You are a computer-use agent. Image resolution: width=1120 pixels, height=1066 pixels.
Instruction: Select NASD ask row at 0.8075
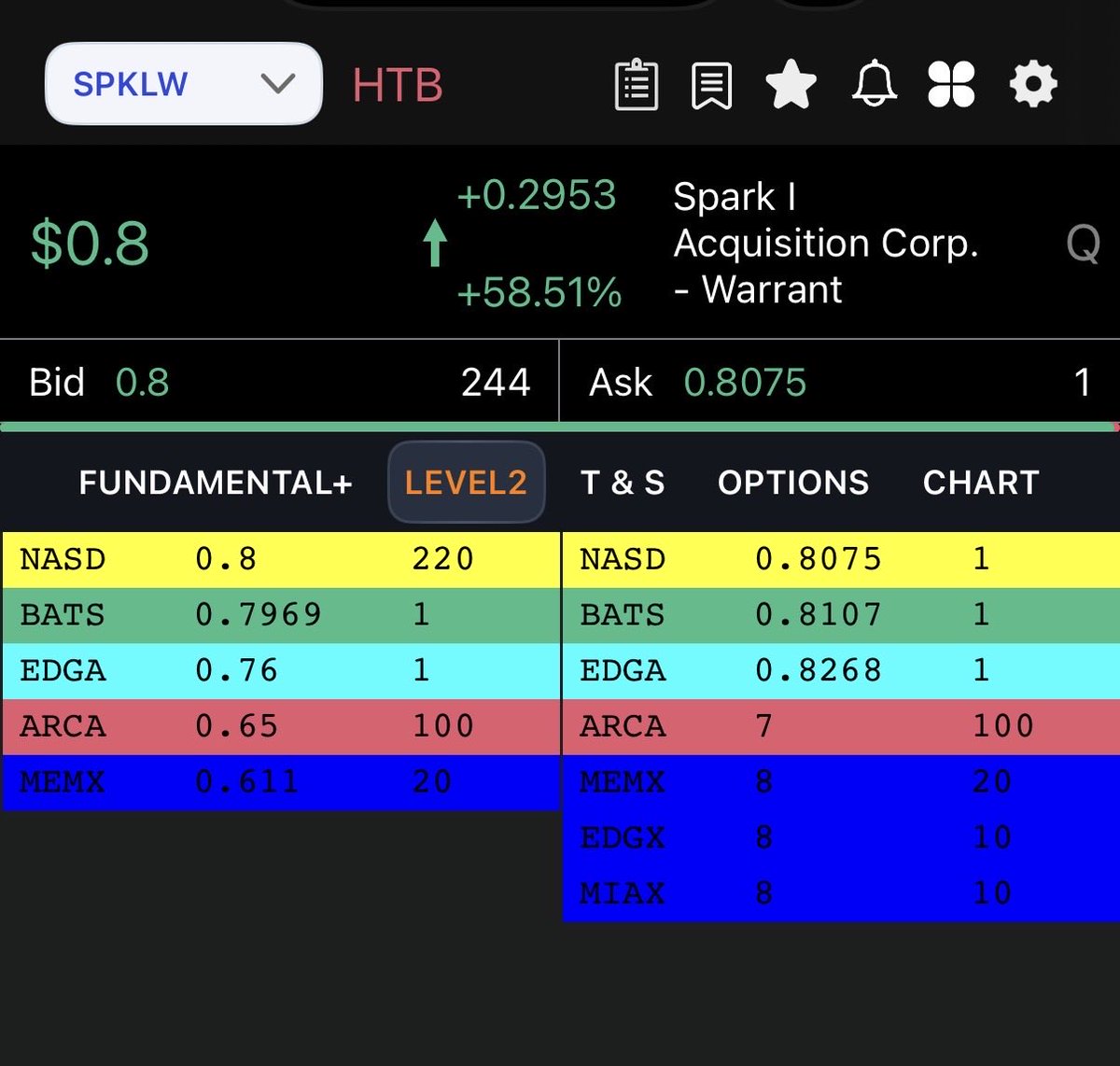tap(841, 559)
